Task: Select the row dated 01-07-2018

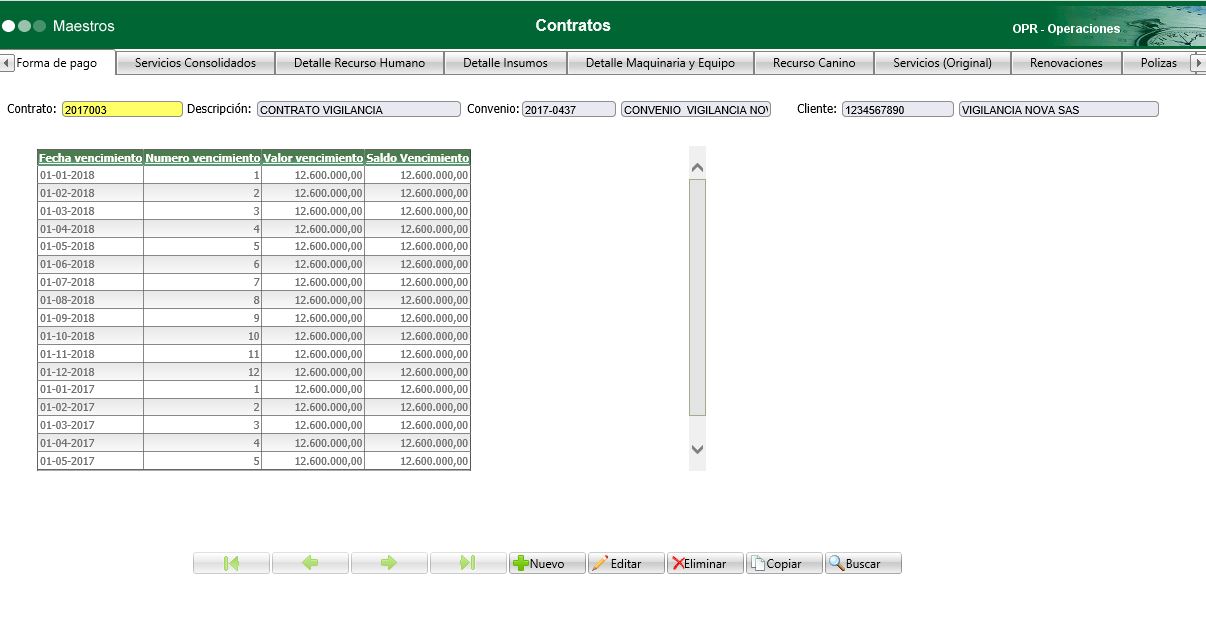Action: (254, 282)
